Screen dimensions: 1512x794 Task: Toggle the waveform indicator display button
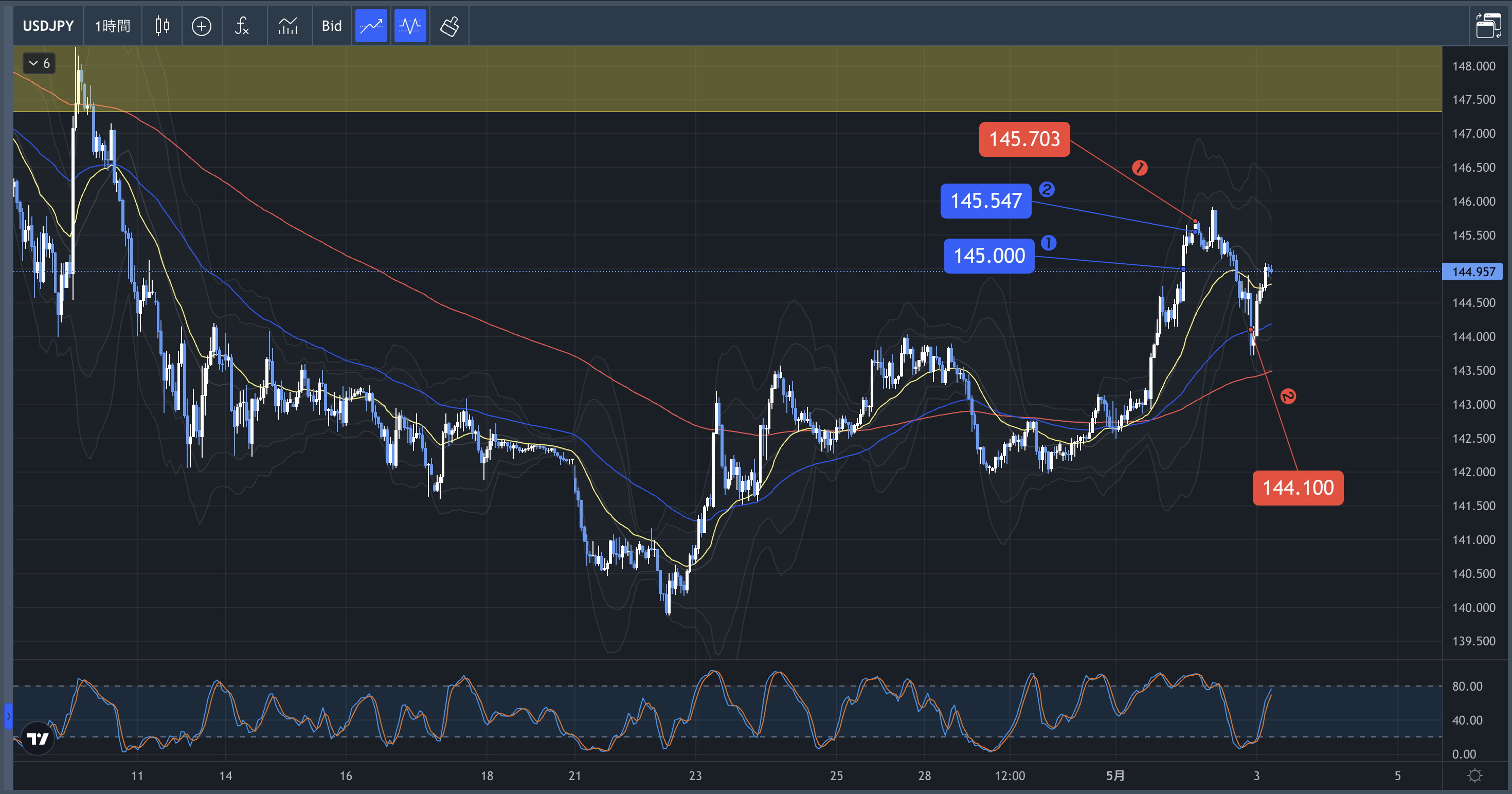[410, 26]
